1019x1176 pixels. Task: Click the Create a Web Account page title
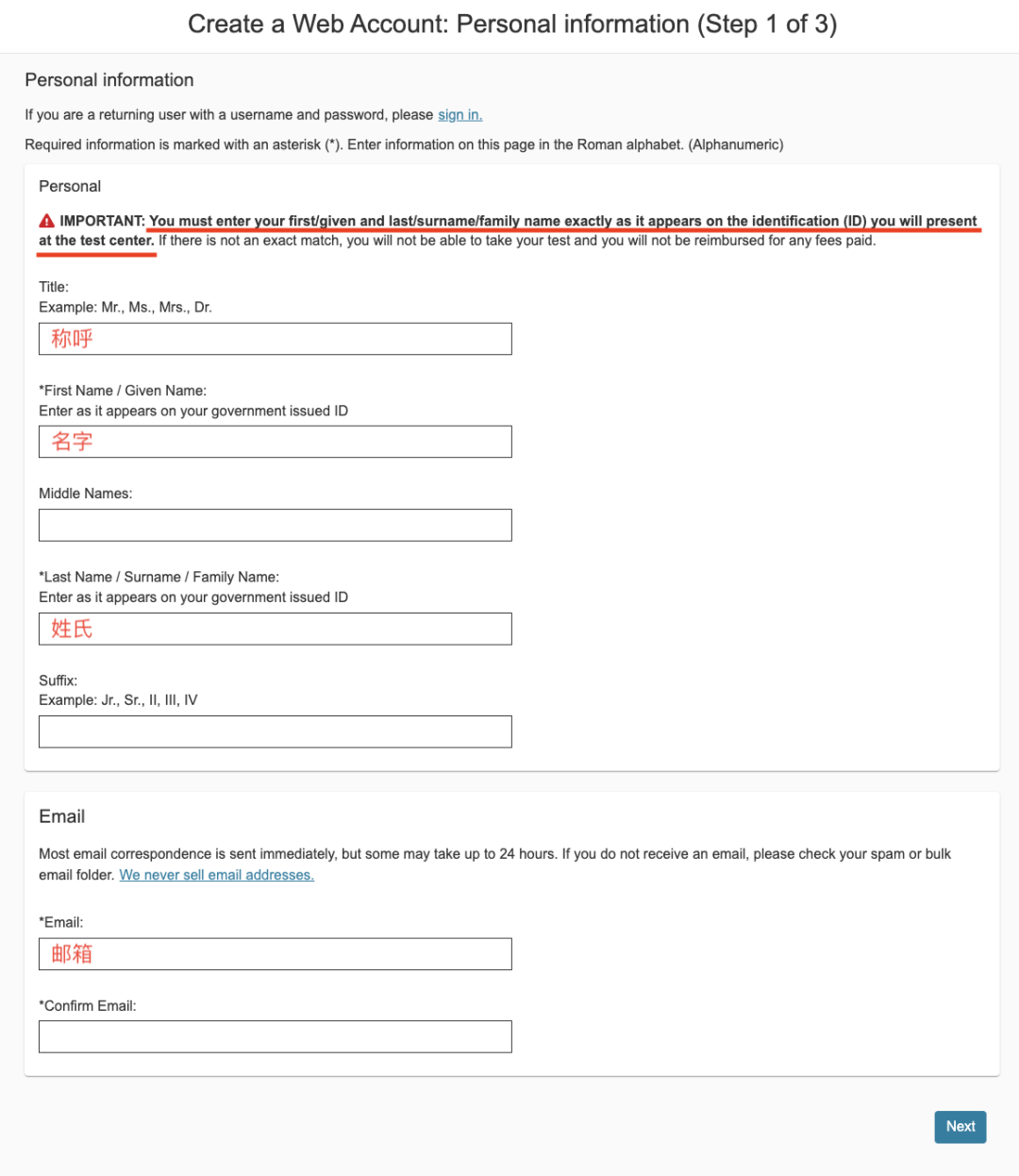[512, 25]
